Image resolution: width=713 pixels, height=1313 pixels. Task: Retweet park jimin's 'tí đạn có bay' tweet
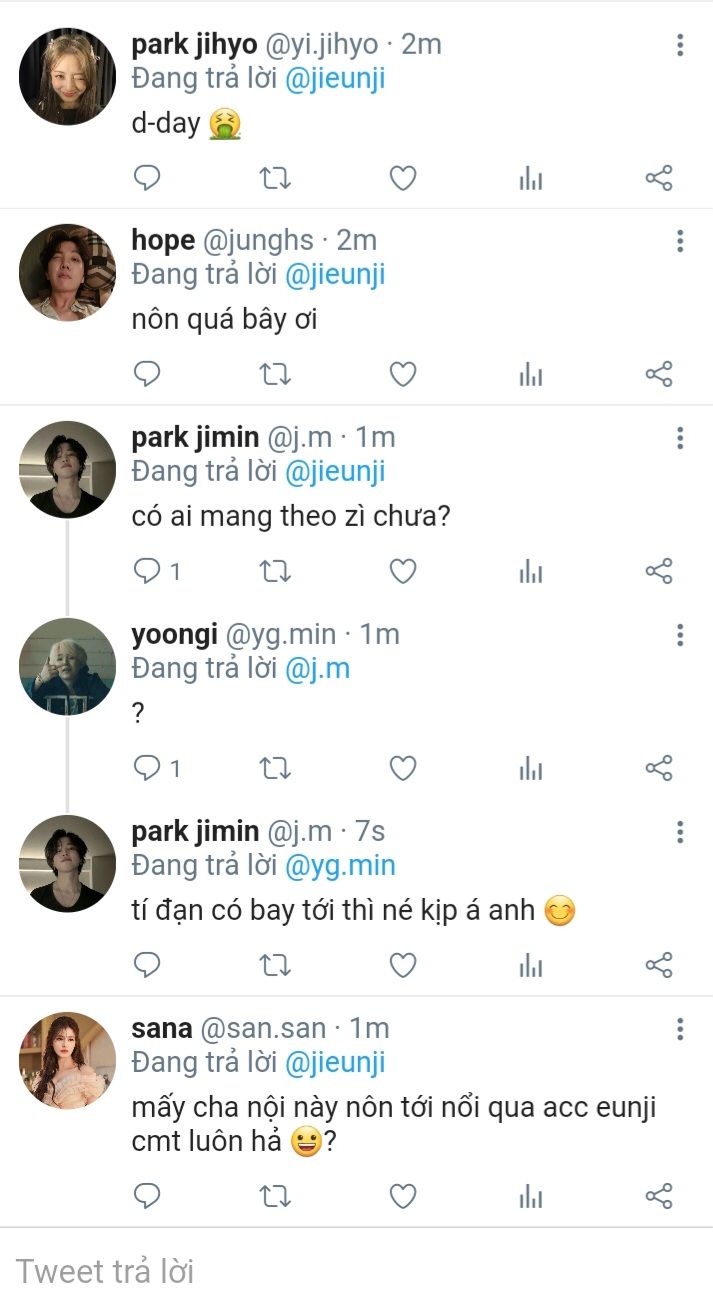pos(275,964)
